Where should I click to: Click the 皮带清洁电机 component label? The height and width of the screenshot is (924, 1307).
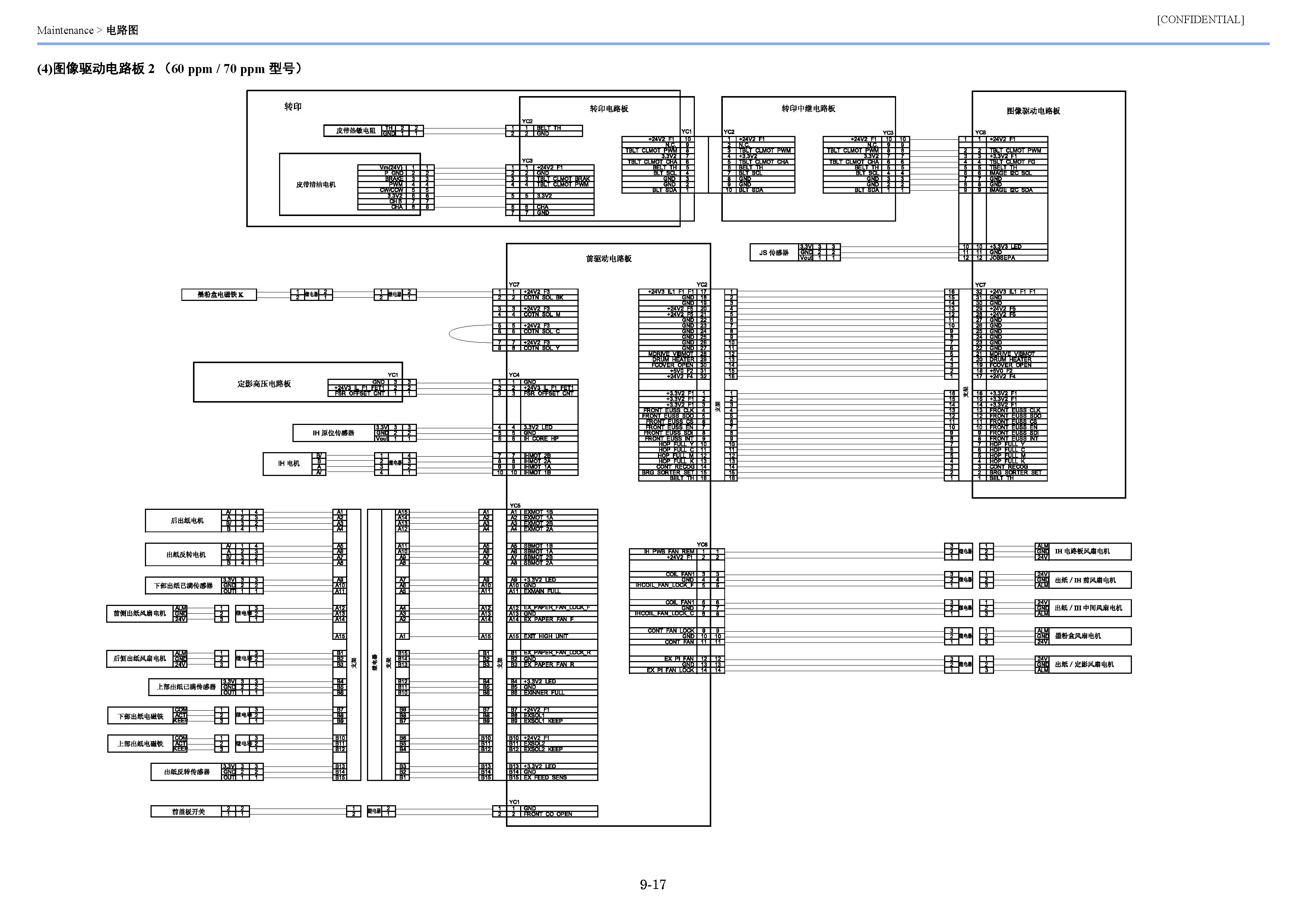316,185
